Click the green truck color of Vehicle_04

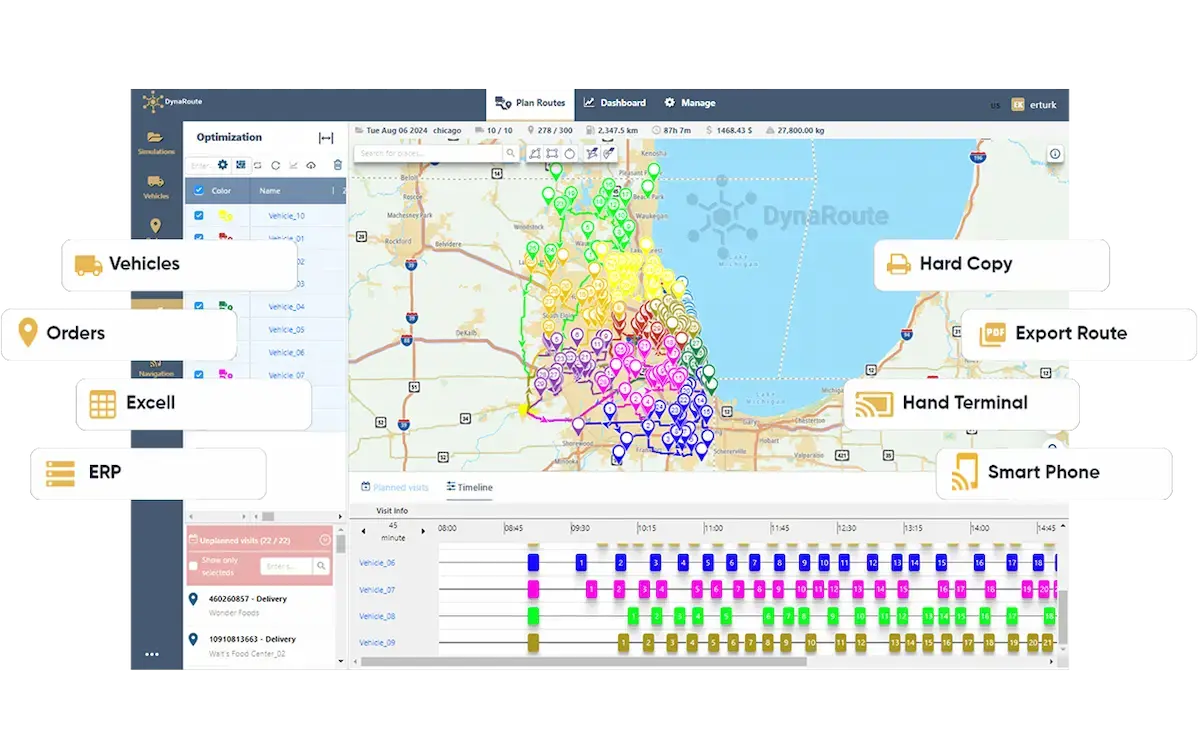226,307
